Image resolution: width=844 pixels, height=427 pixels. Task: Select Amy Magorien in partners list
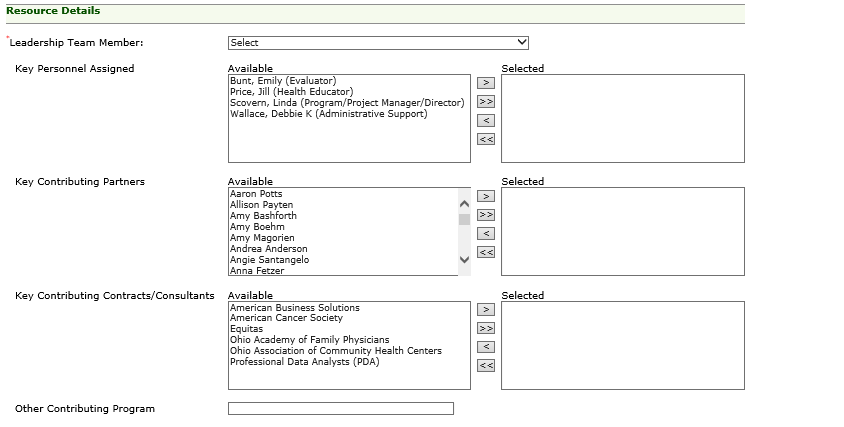(262, 237)
